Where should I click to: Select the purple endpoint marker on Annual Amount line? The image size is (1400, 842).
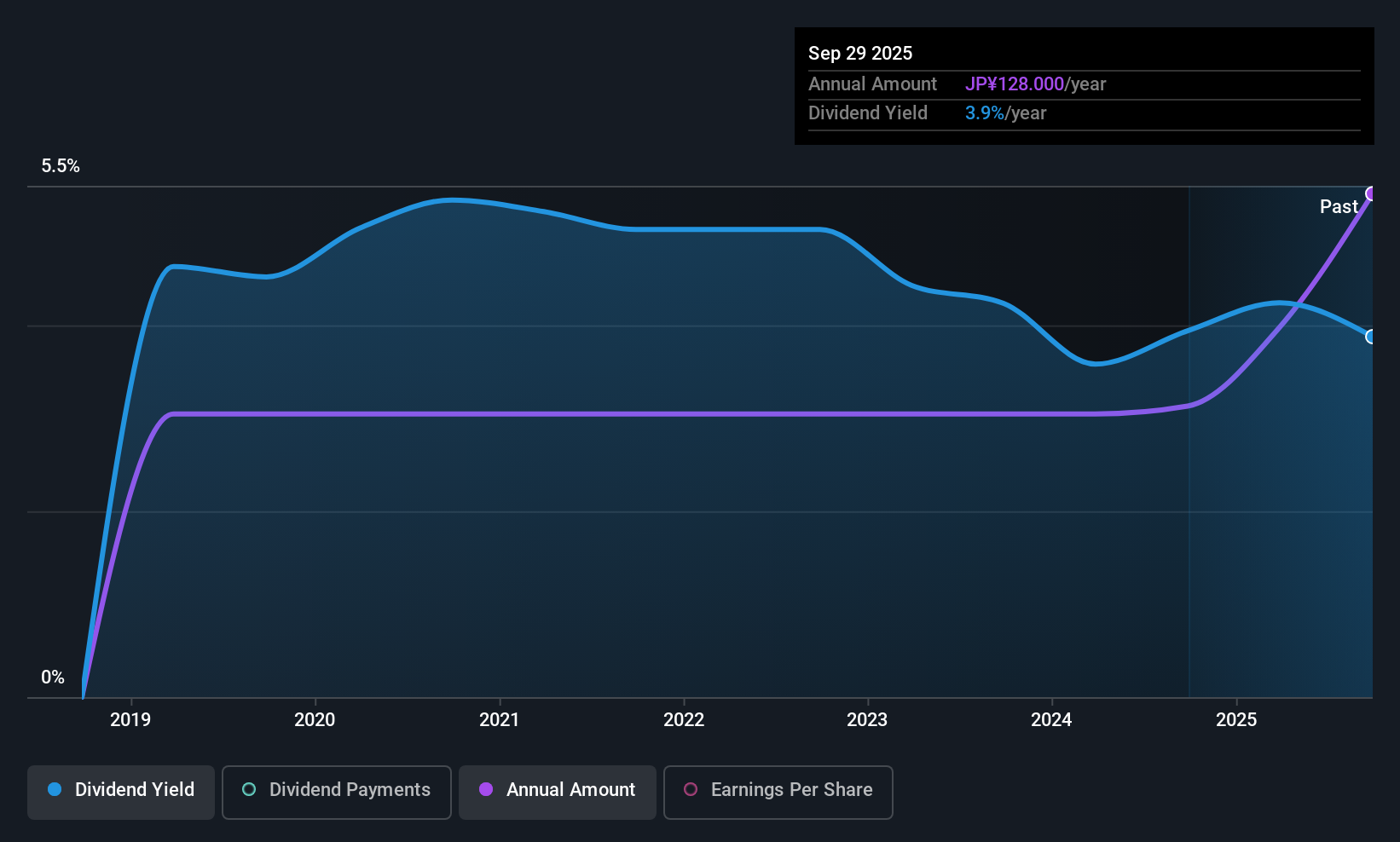click(x=1371, y=193)
